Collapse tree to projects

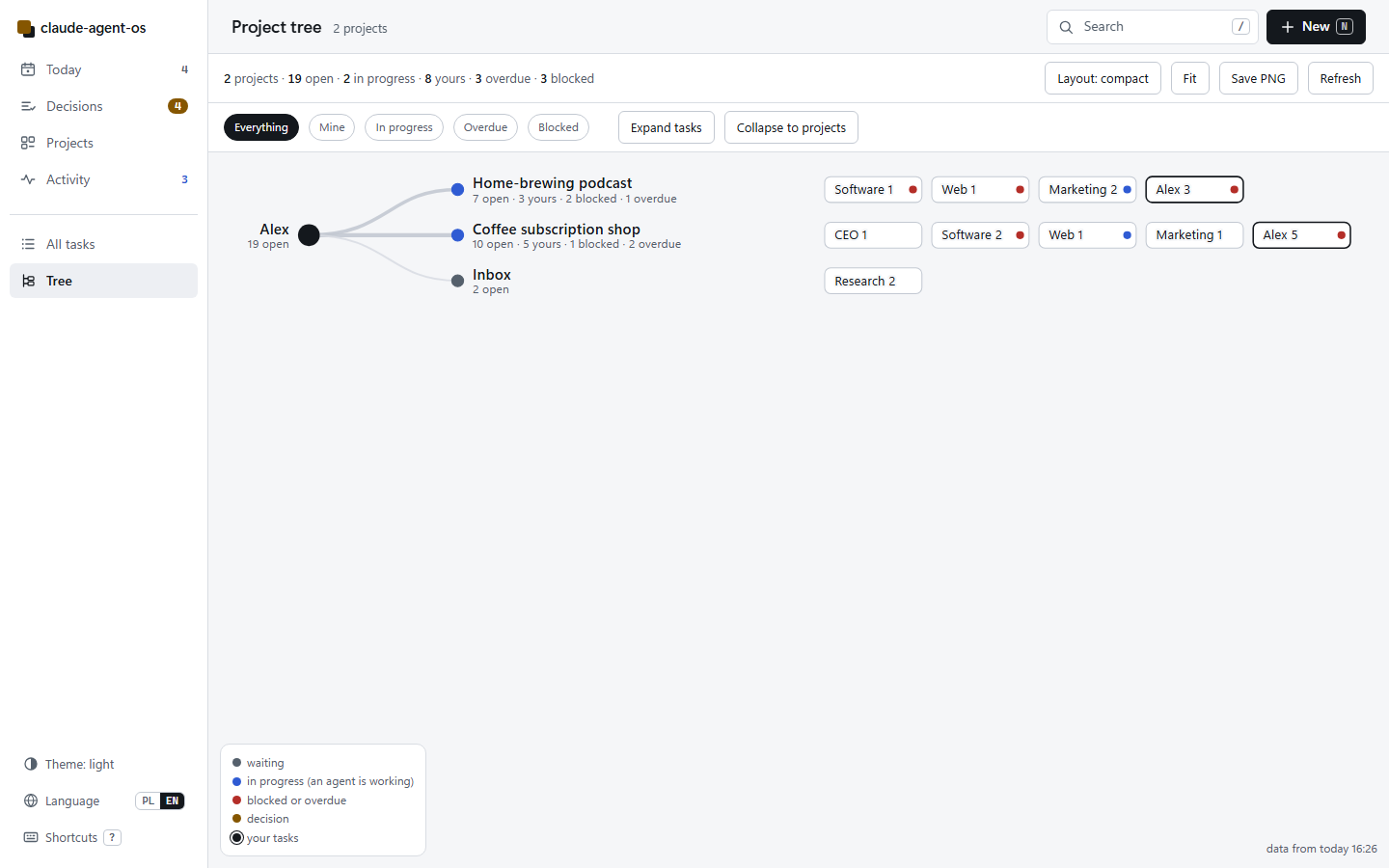coord(791,127)
